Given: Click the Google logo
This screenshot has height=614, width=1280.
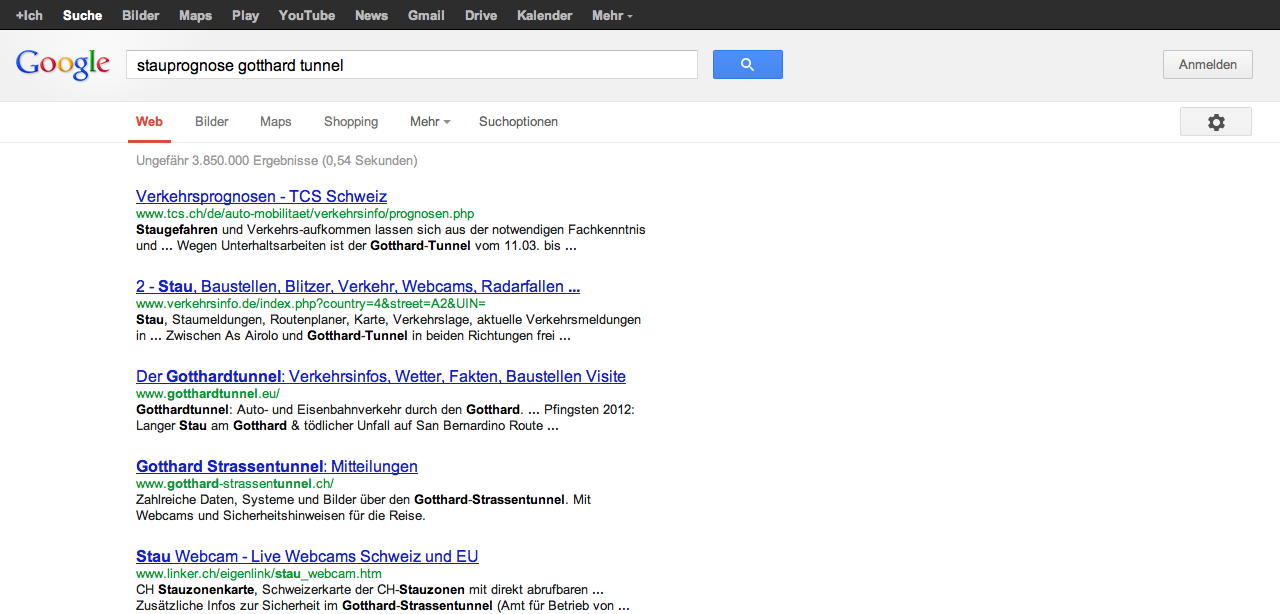Looking at the screenshot, I should (62, 64).
